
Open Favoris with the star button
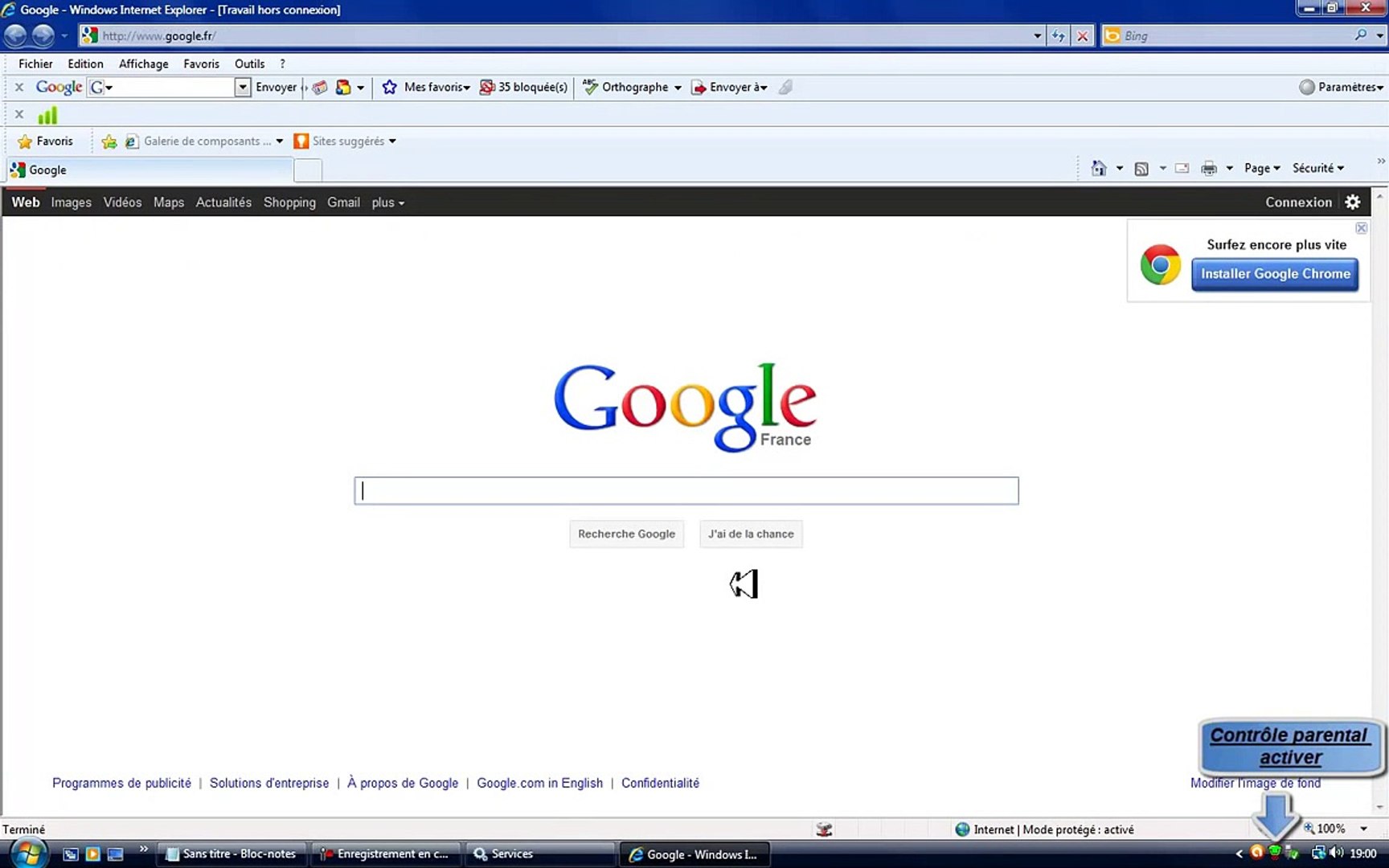46,141
